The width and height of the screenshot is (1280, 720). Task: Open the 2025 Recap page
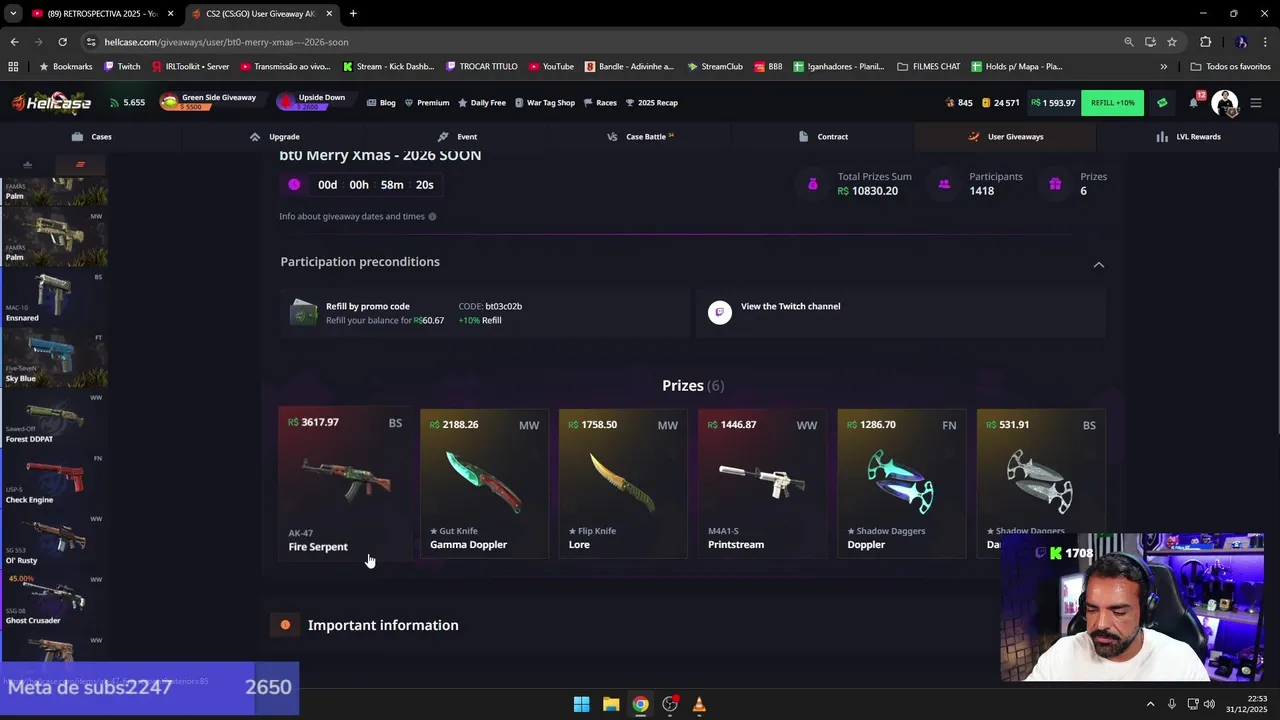(x=652, y=103)
